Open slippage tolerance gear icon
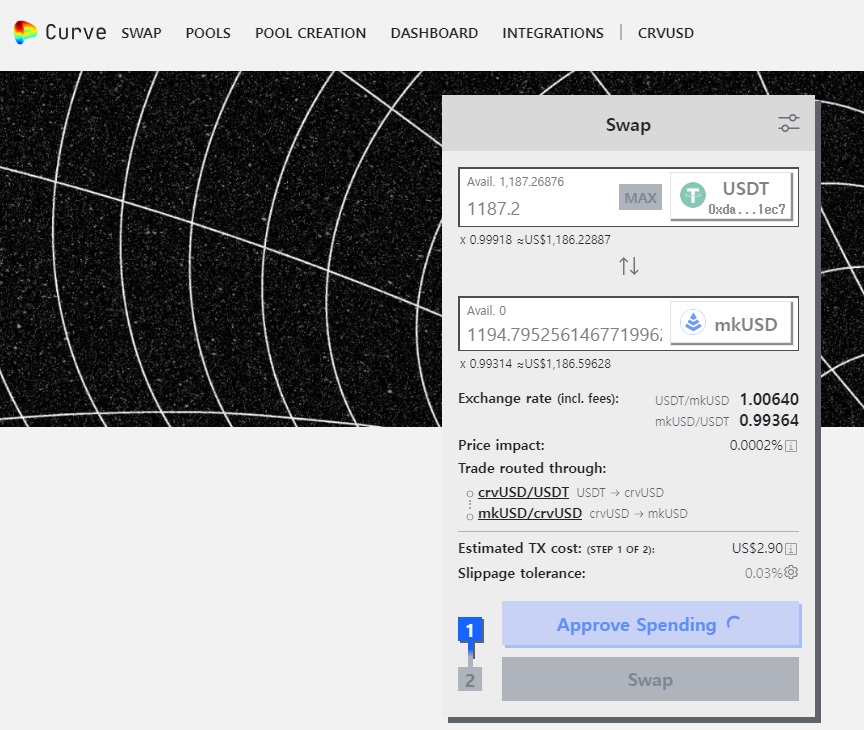Viewport: 864px width, 730px height. coord(791,572)
